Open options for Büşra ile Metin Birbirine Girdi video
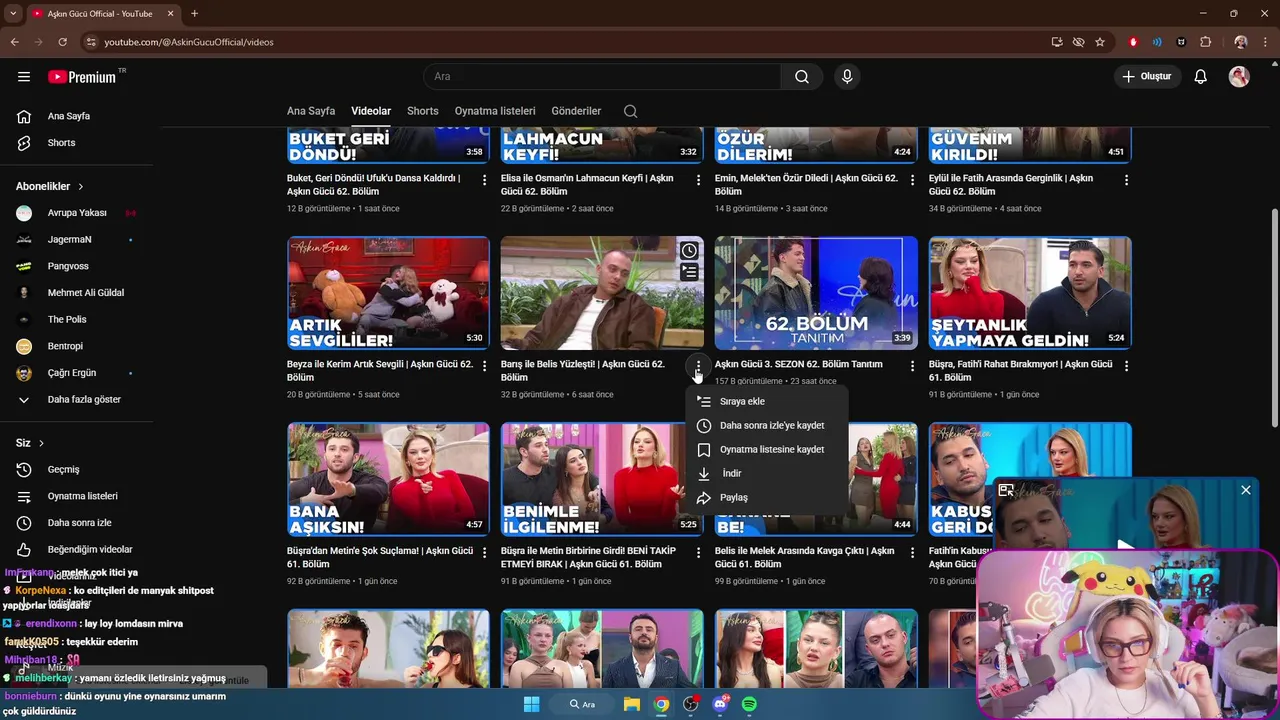1280x720 pixels. pos(699,552)
